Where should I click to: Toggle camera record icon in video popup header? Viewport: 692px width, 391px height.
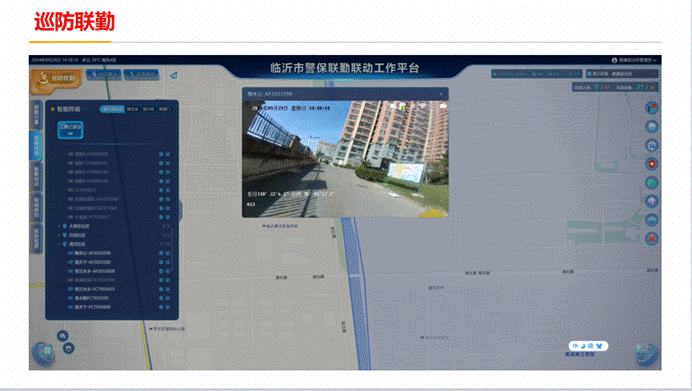[x=443, y=106]
